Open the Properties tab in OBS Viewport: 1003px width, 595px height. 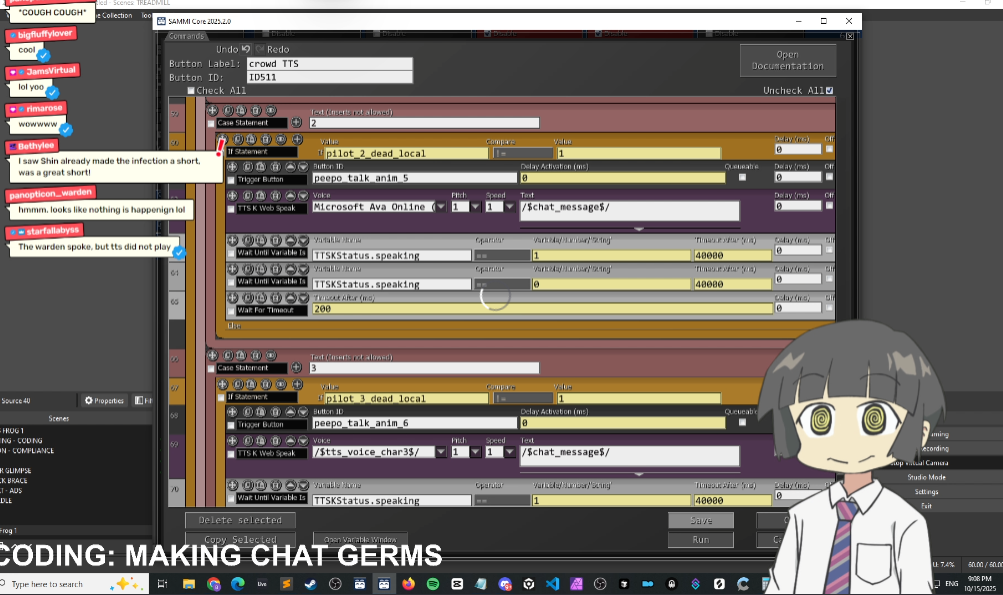click(104, 401)
